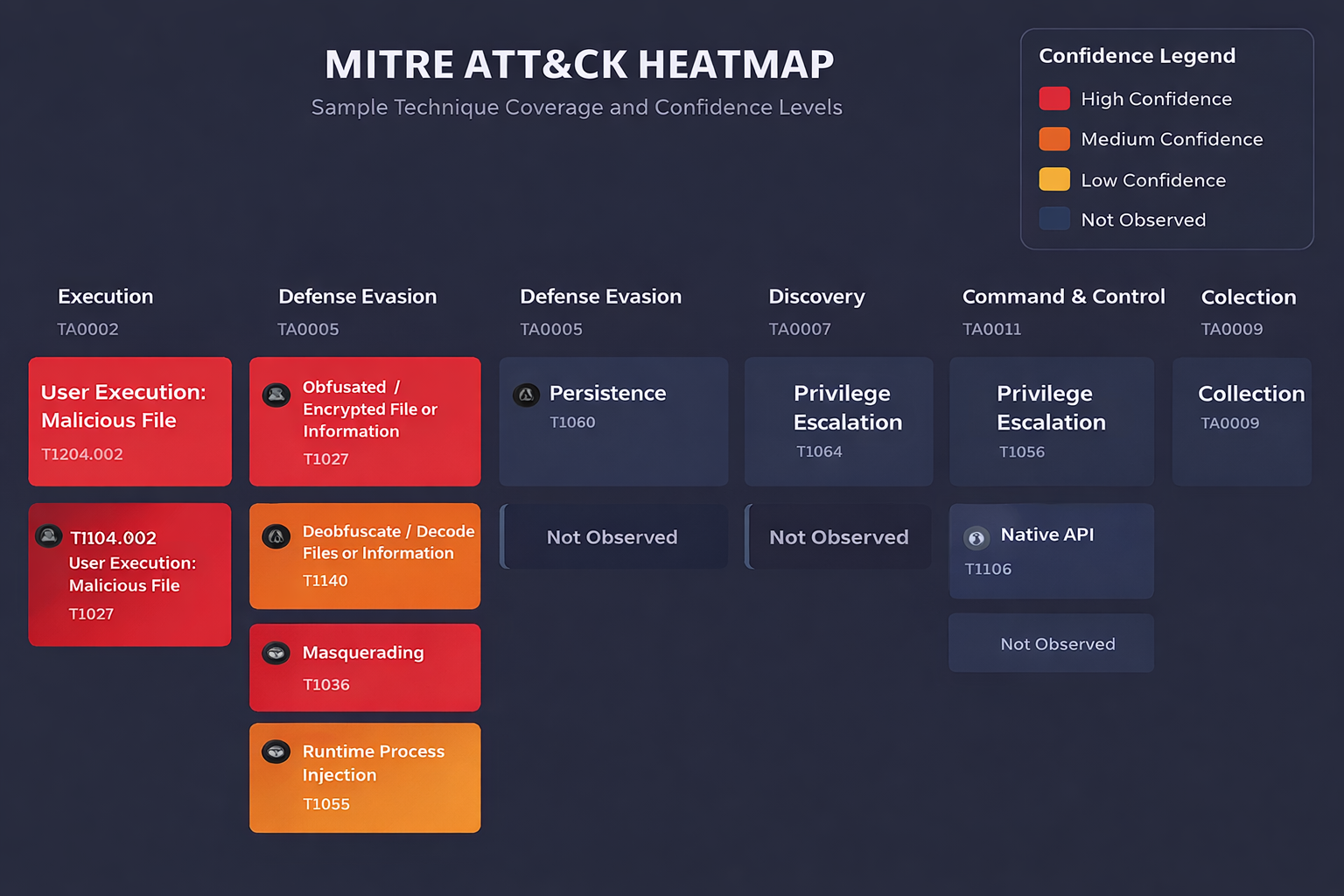Click the T1106 technique ID

(x=988, y=570)
